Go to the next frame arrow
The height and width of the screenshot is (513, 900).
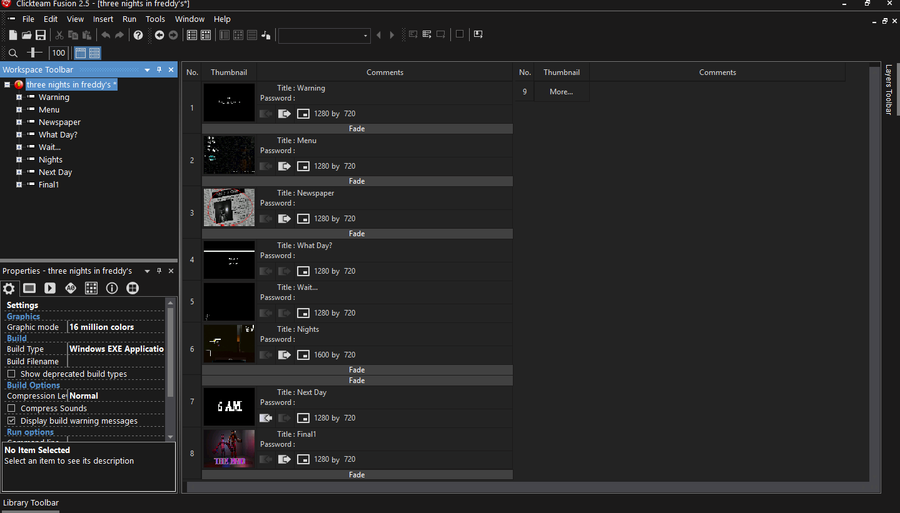(x=392, y=35)
